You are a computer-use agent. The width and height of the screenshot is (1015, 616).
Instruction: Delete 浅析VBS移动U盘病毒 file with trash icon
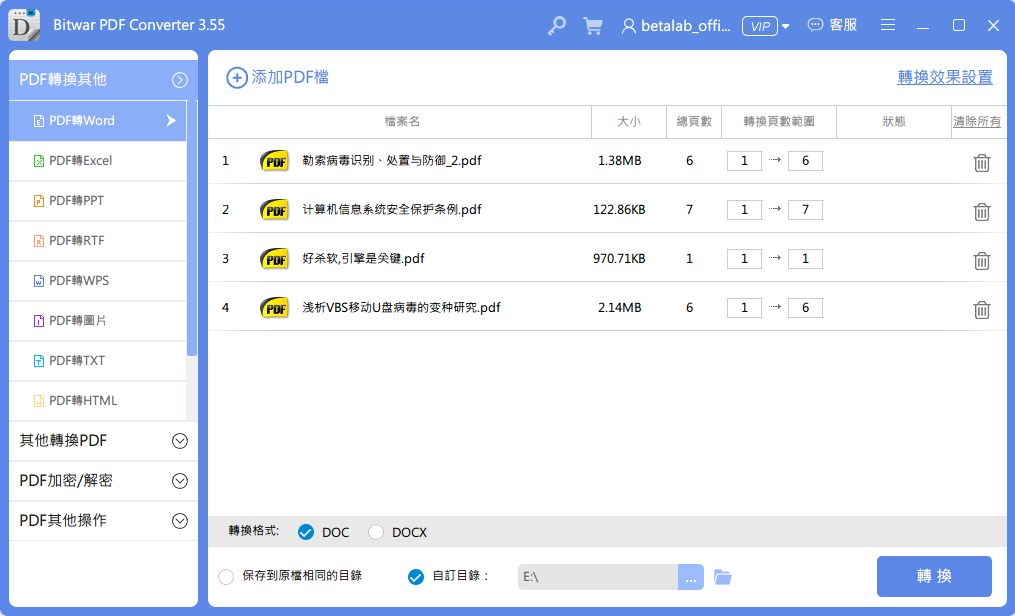981,310
